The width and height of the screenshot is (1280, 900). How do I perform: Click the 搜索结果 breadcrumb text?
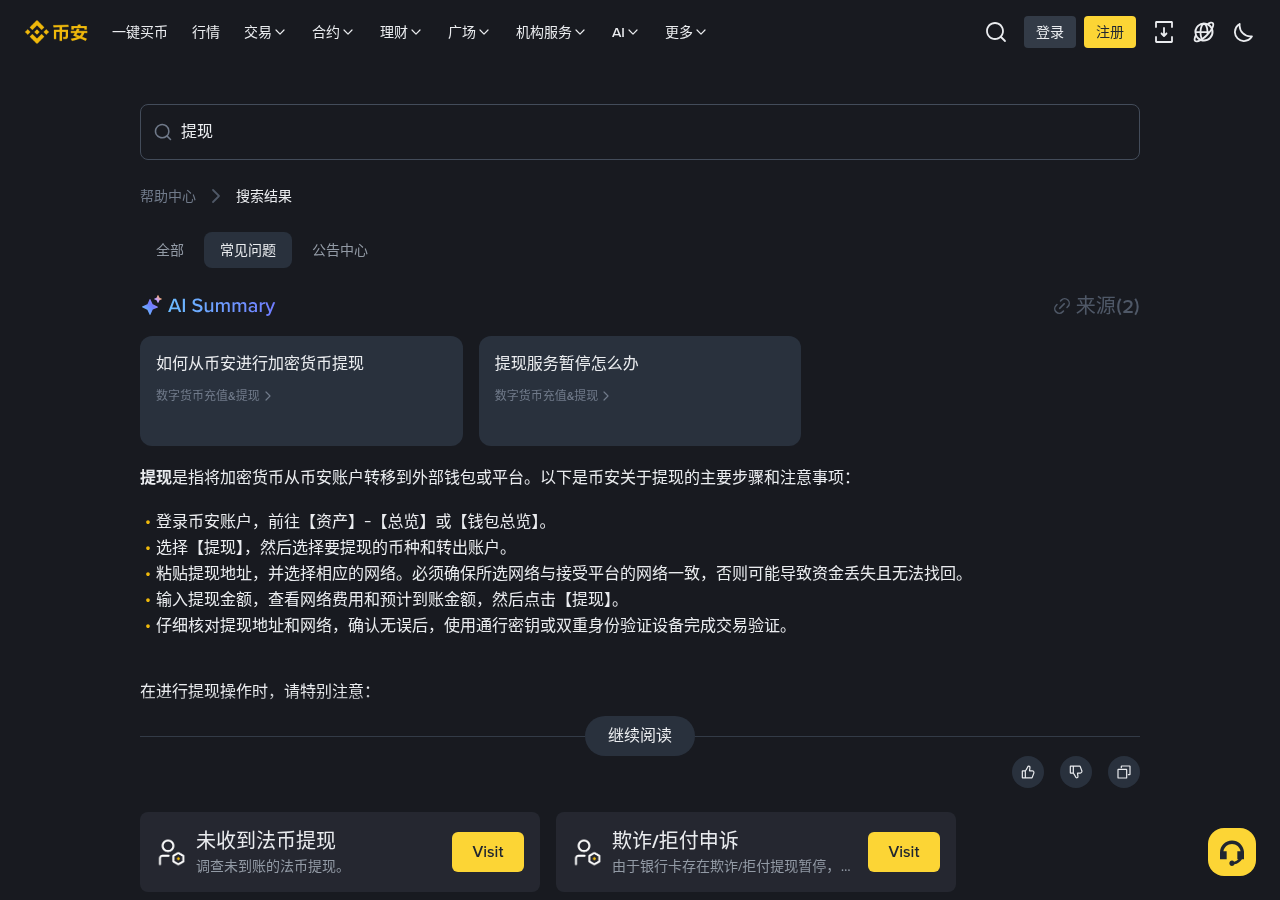pos(264,196)
